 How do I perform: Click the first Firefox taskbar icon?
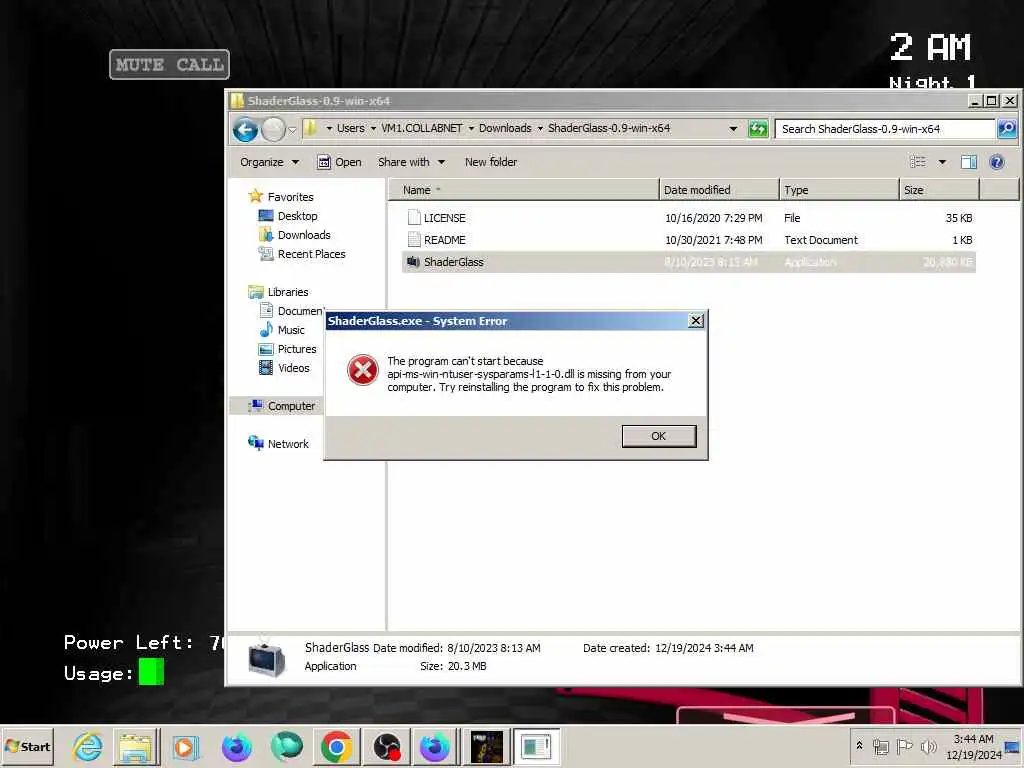(236, 746)
